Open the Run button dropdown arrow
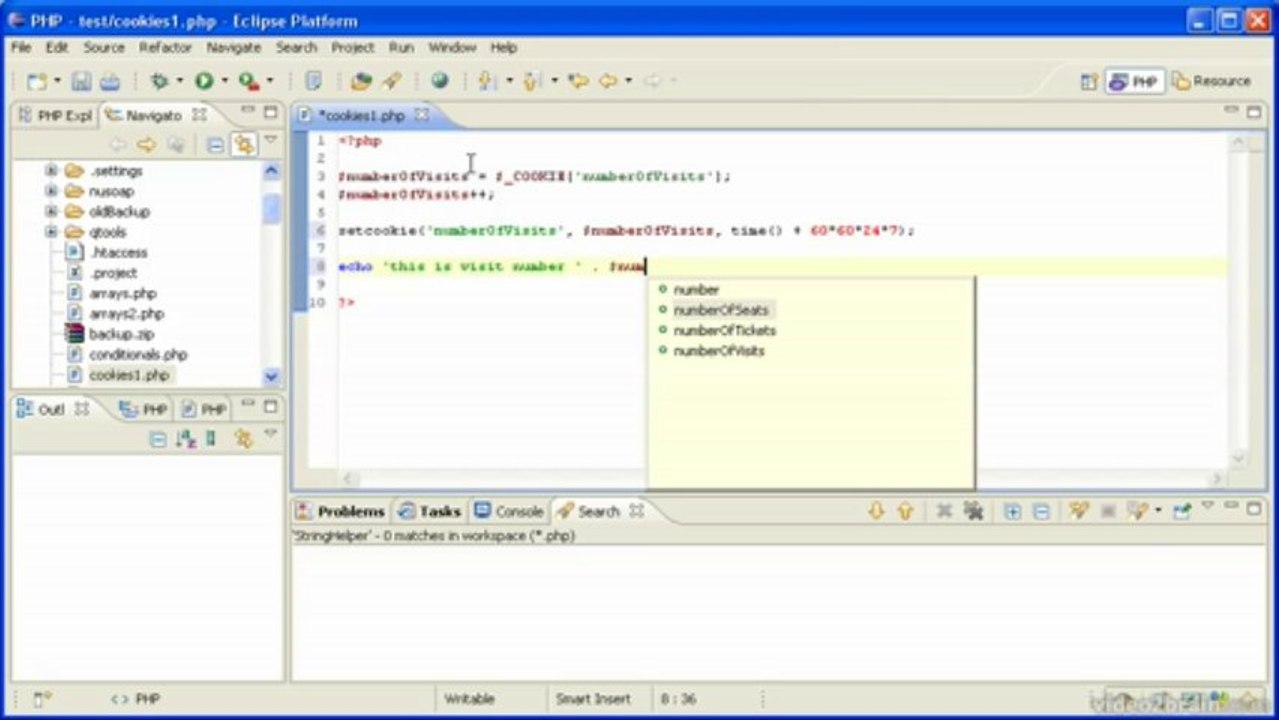This screenshot has height=720, width=1279. pyautogui.click(x=224, y=81)
